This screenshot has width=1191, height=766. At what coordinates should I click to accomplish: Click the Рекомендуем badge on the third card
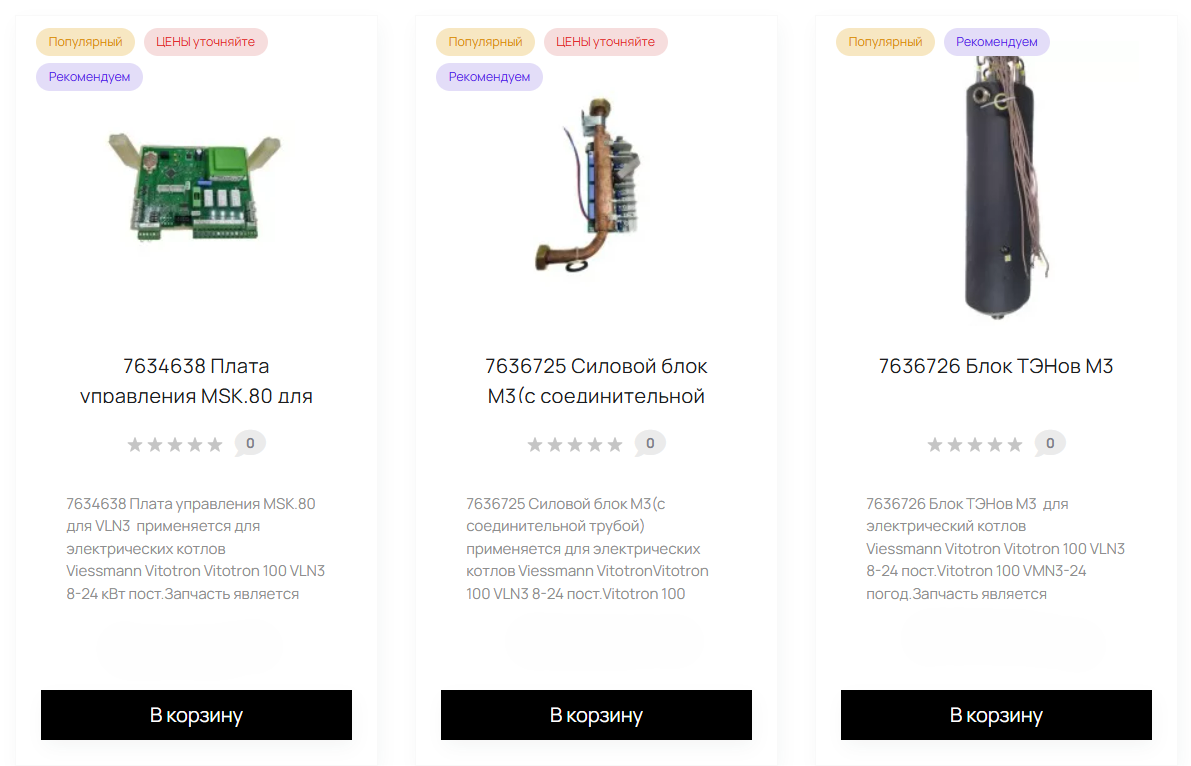(x=996, y=42)
